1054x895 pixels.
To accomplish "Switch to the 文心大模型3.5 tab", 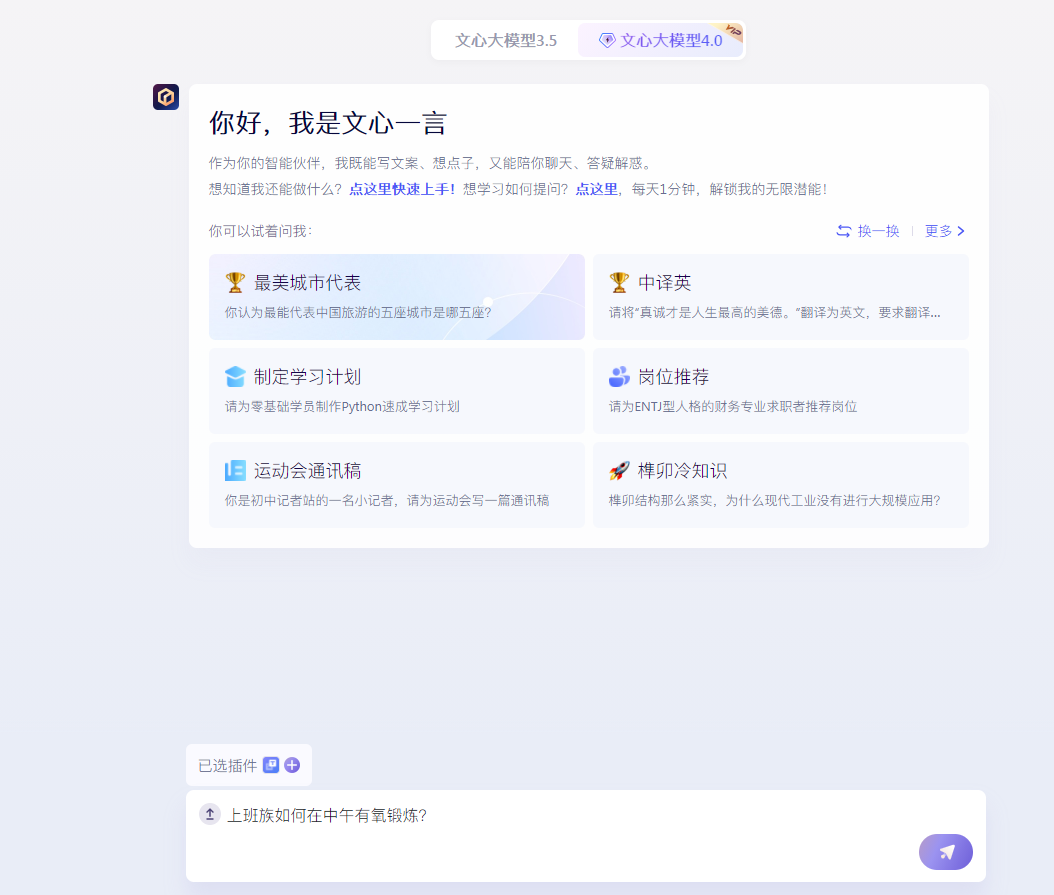I will pos(505,40).
